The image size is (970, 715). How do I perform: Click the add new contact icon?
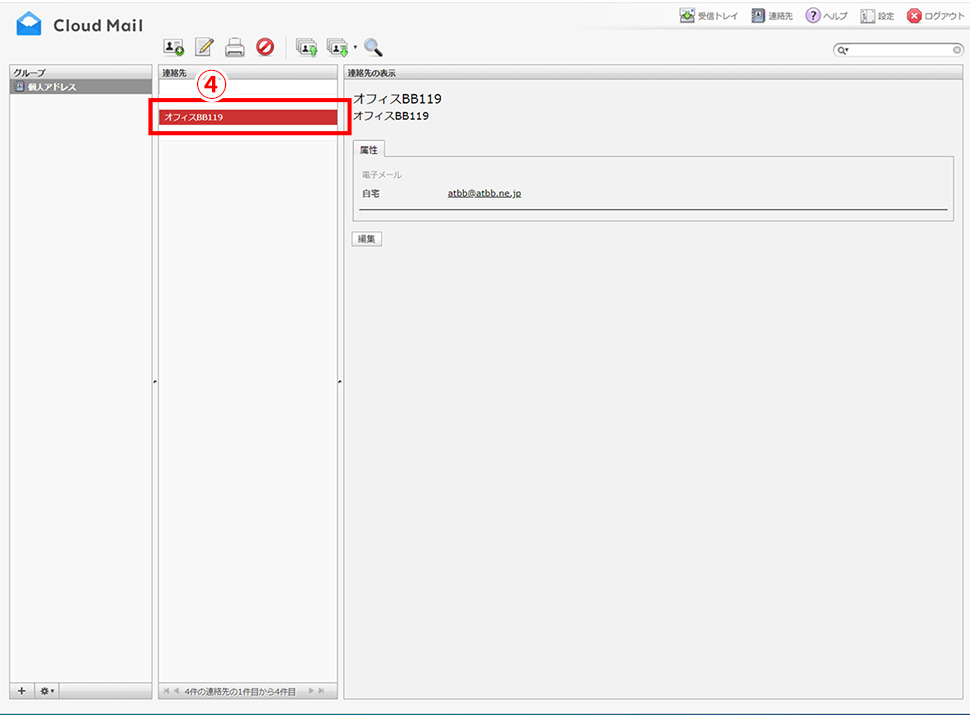[174, 47]
